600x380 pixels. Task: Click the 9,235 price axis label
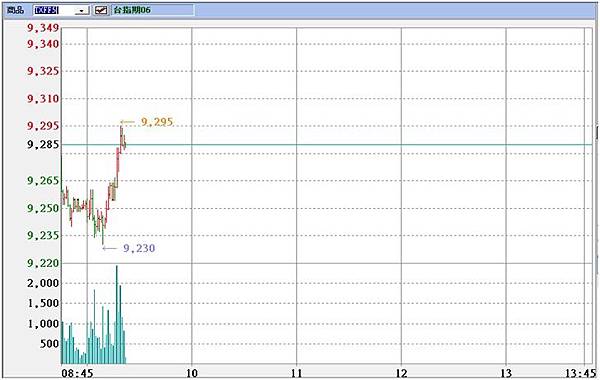coord(43,235)
